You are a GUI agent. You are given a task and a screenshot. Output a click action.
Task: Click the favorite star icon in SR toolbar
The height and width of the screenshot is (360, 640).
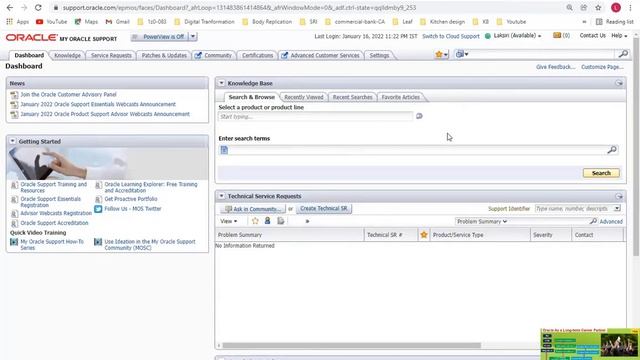coord(255,221)
